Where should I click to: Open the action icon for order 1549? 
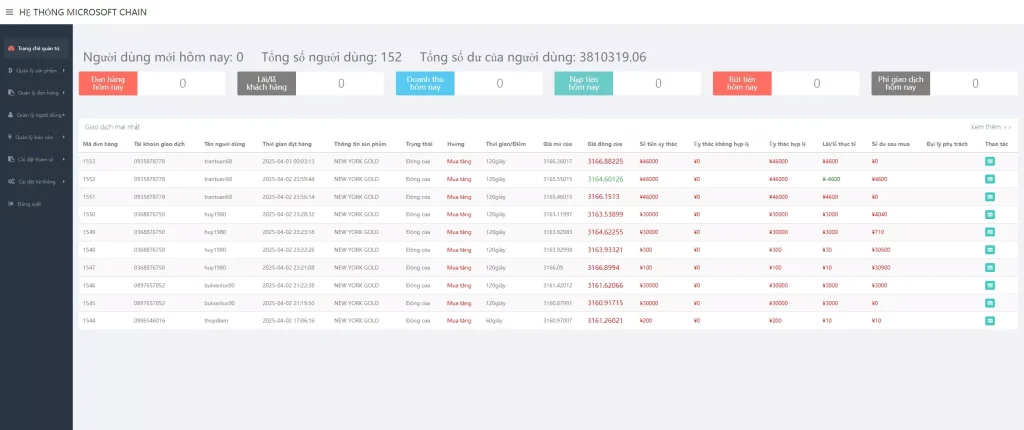(x=990, y=232)
